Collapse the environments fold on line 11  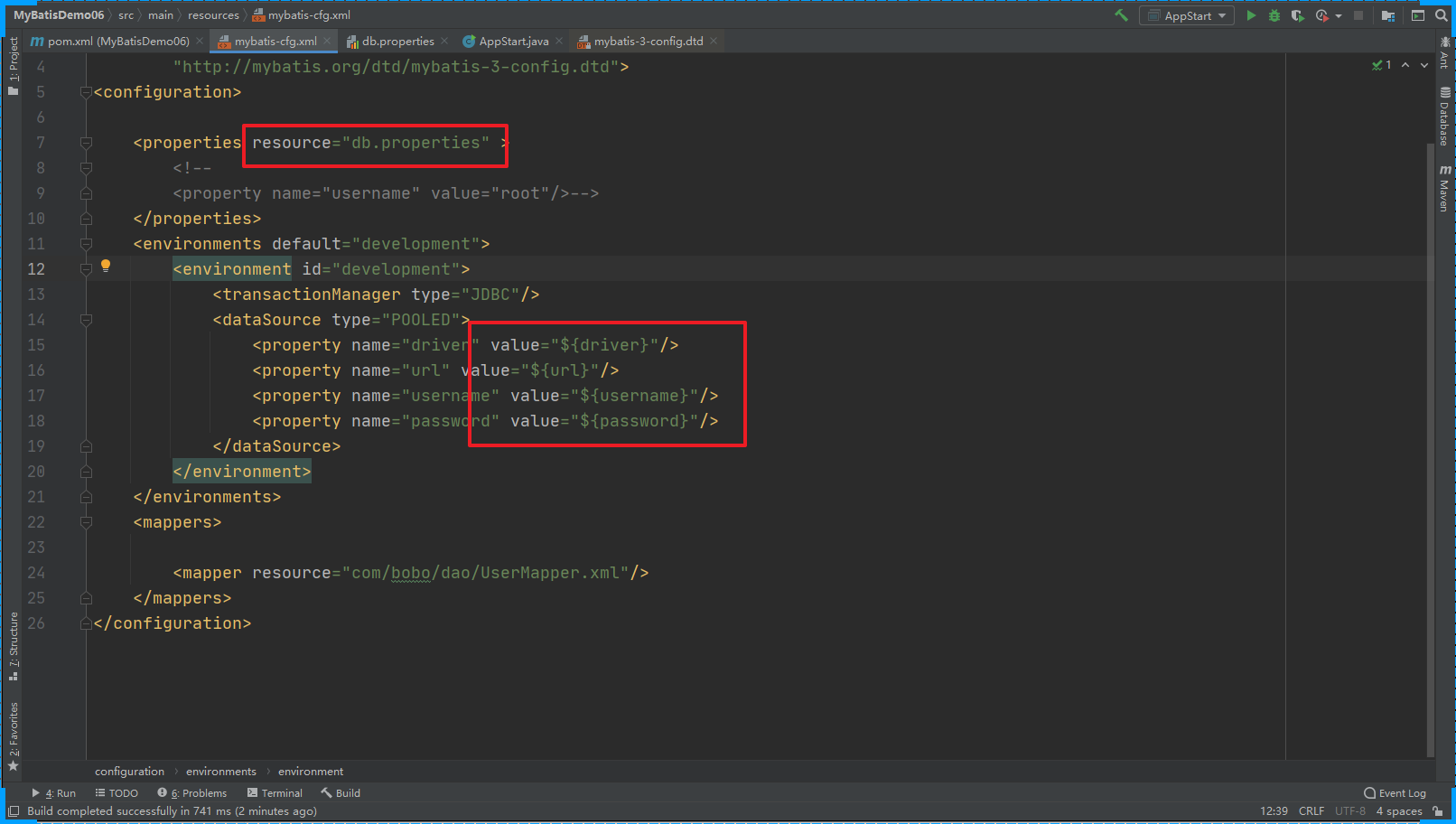86,244
